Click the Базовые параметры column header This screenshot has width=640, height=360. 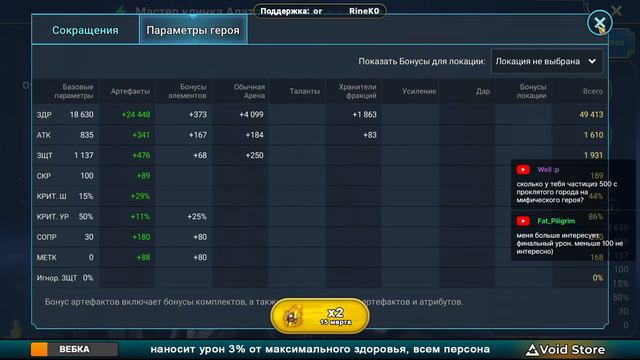tap(74, 91)
